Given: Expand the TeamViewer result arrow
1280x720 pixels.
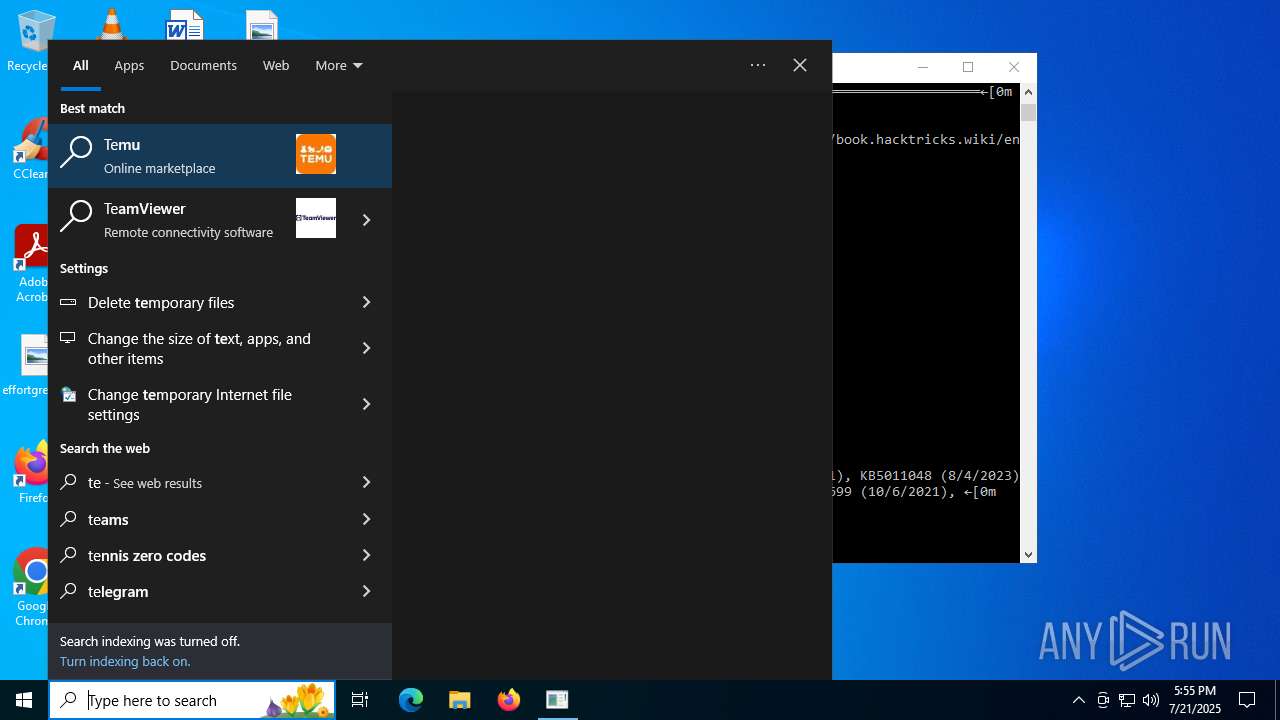Looking at the screenshot, I should (366, 220).
